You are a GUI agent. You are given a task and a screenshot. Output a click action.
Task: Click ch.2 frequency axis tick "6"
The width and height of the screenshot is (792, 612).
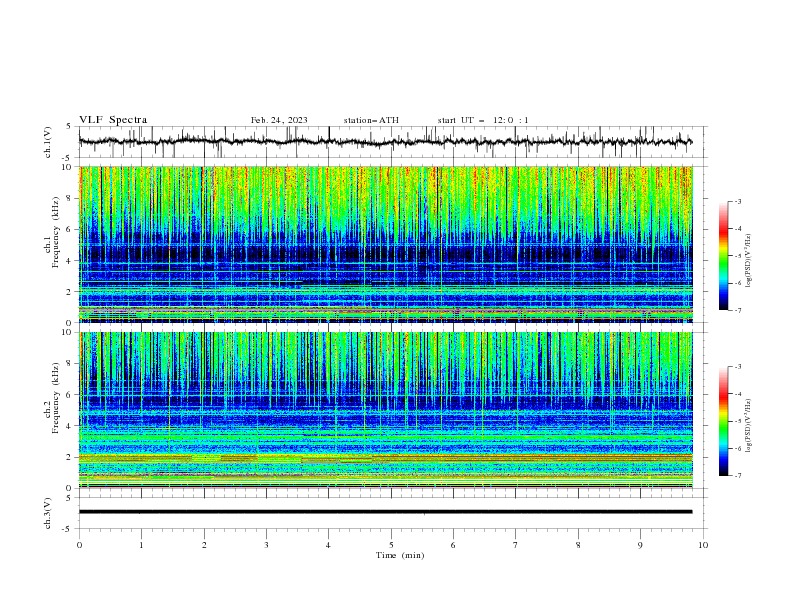point(70,395)
